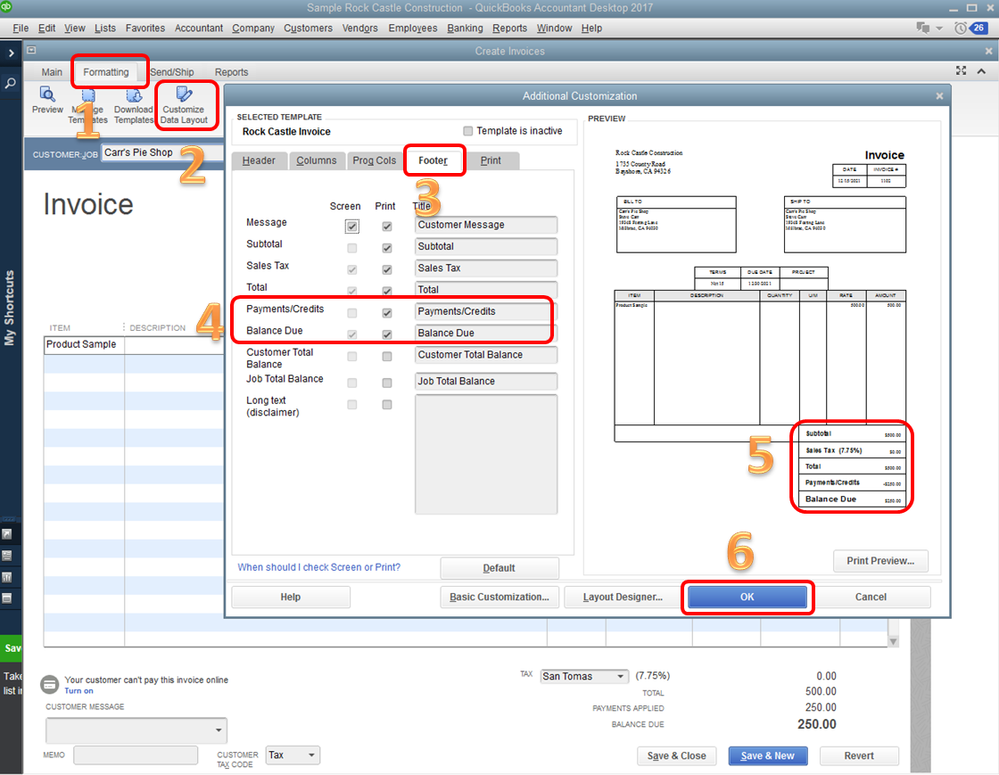The image size is (999, 775).
Task: Click the Revert button
Action: 859,756
